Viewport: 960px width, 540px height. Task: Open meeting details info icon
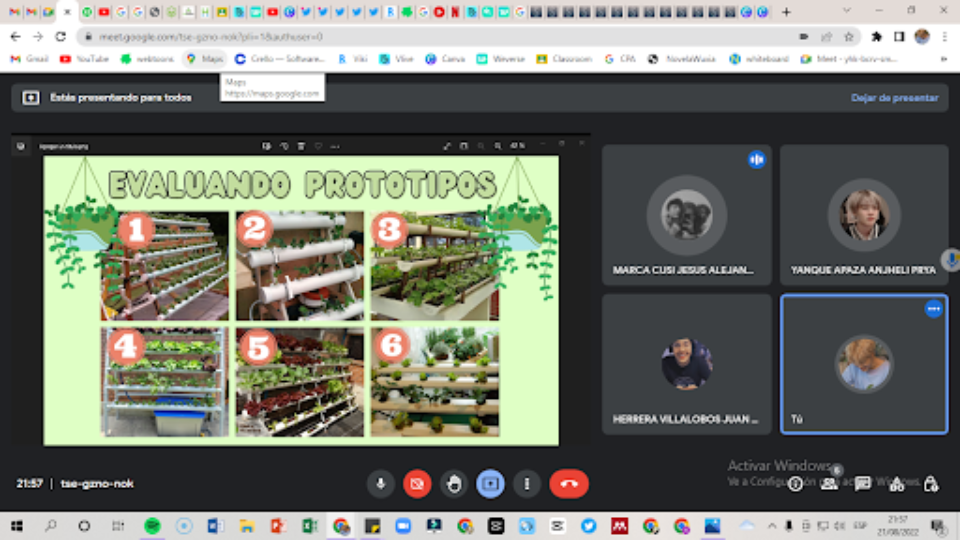(795, 484)
